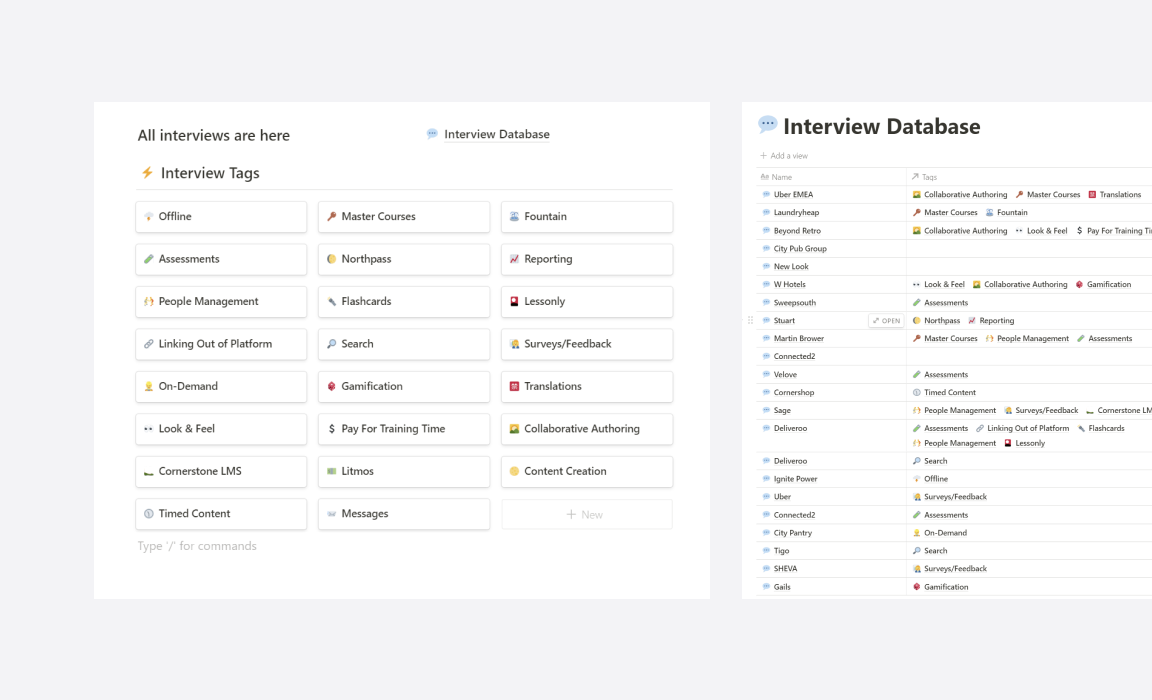This screenshot has width=1152, height=700.
Task: Click the Lessonly card icon
Action: click(514, 301)
